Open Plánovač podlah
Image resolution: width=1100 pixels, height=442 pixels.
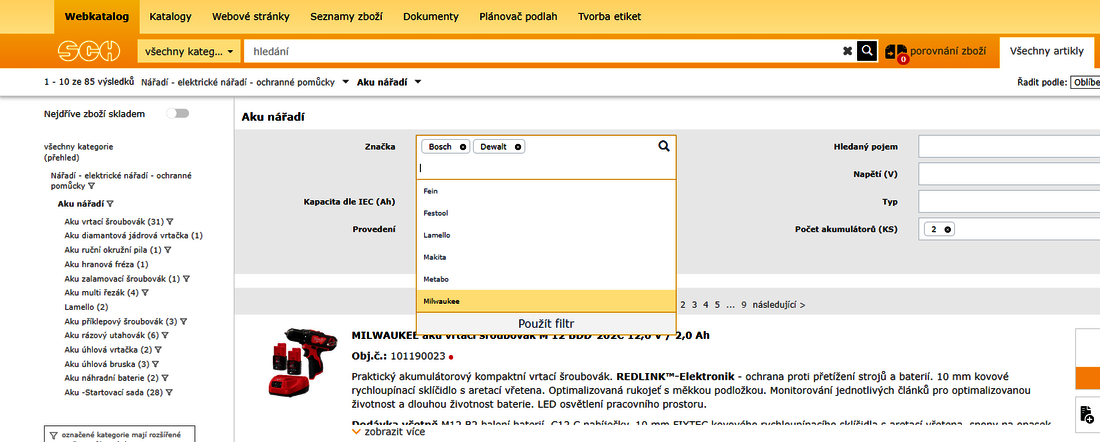point(518,17)
